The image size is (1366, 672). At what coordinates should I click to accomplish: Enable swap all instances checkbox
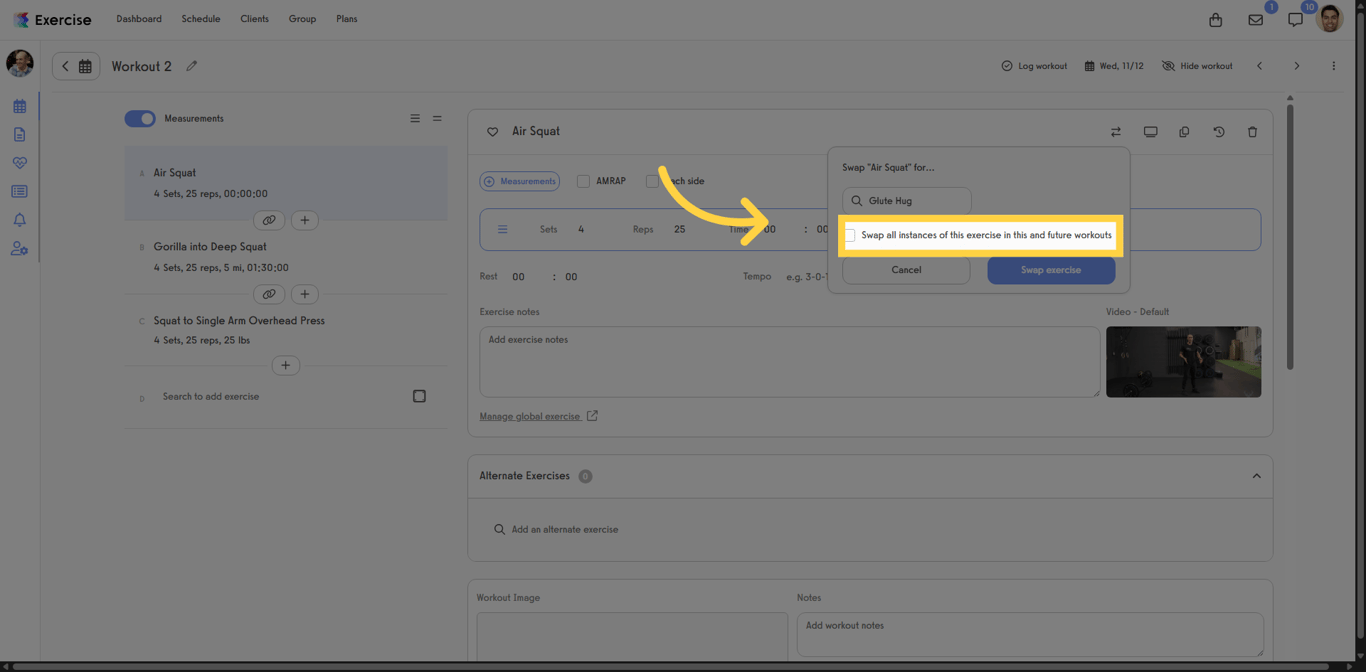[x=849, y=235]
